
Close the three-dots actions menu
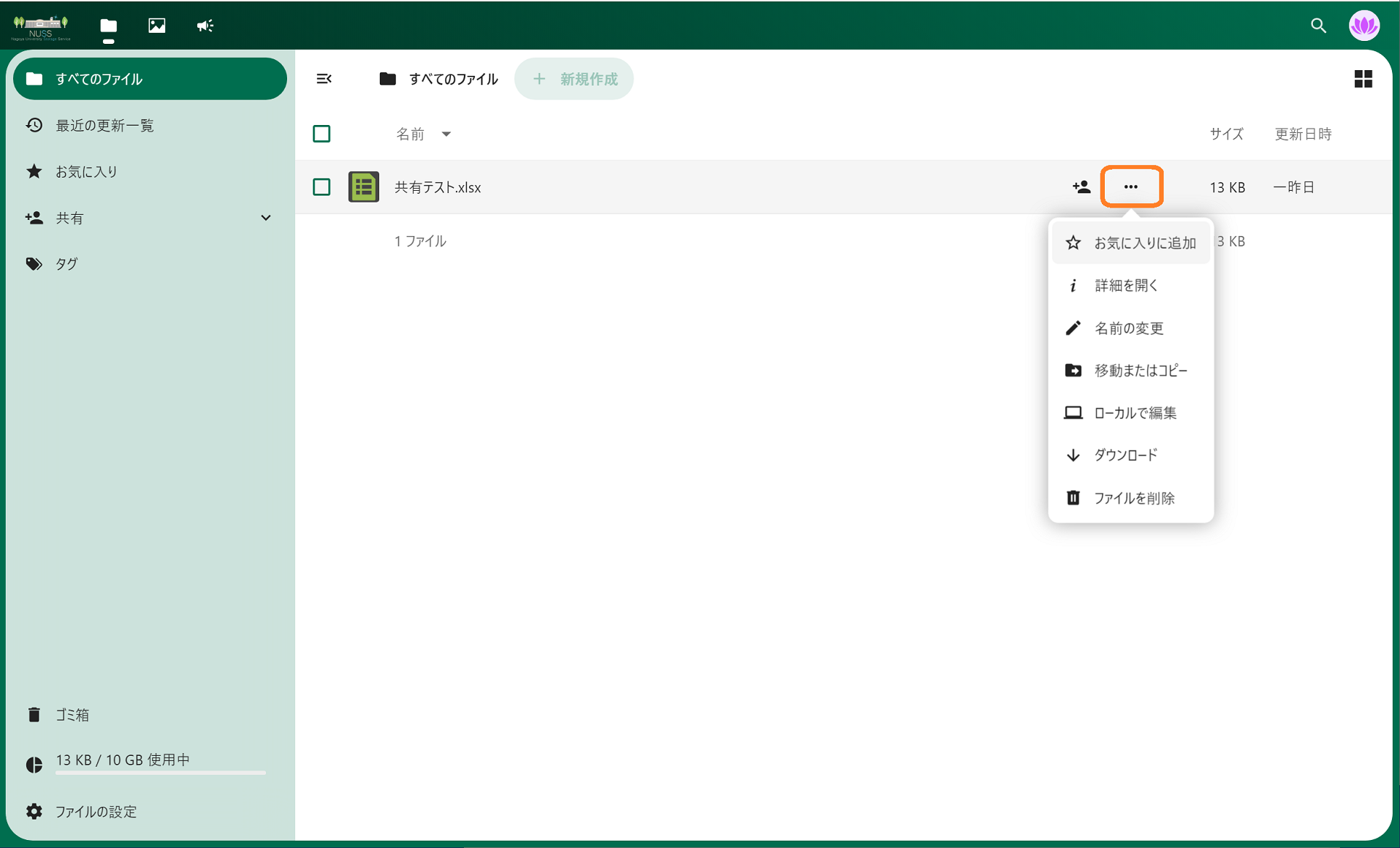[x=1131, y=187]
